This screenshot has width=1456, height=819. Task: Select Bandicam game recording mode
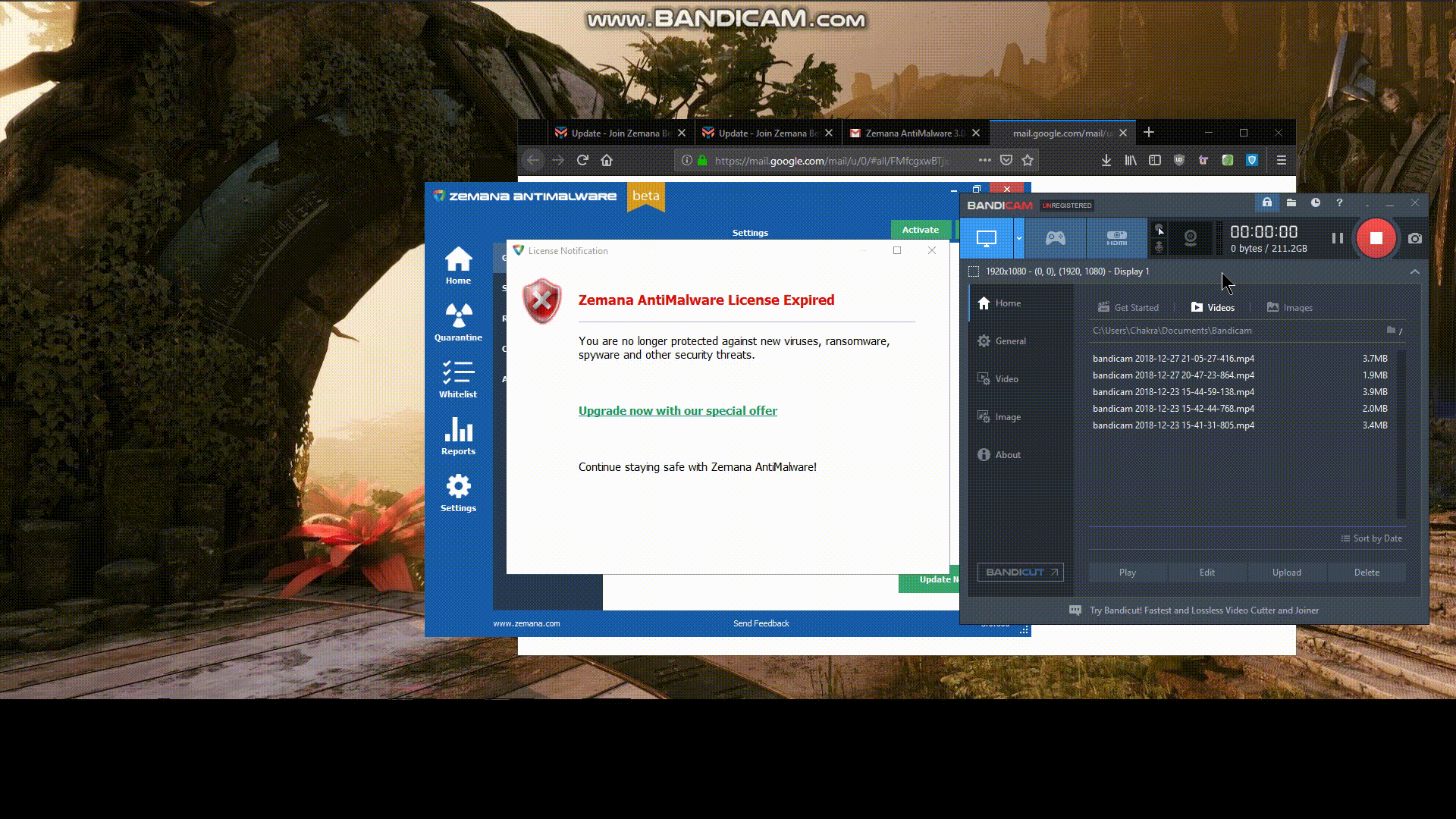tap(1055, 238)
